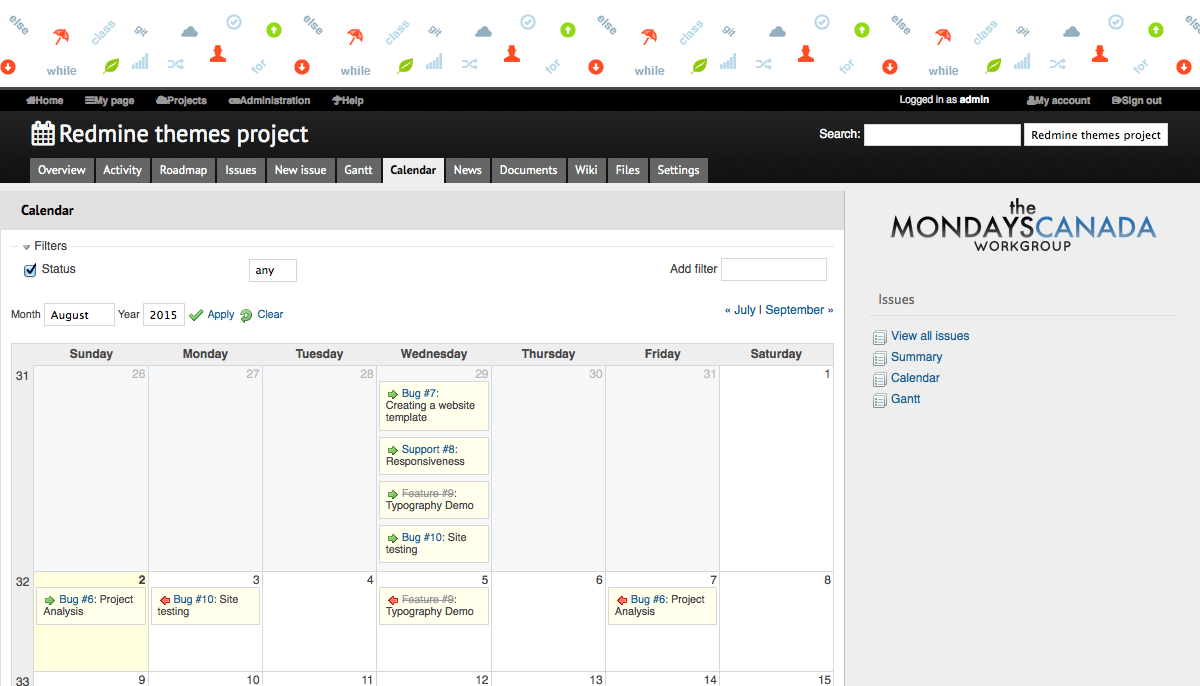Viewport: 1200px width, 686px height.
Task: Open the Settings tab
Action: pos(679,170)
